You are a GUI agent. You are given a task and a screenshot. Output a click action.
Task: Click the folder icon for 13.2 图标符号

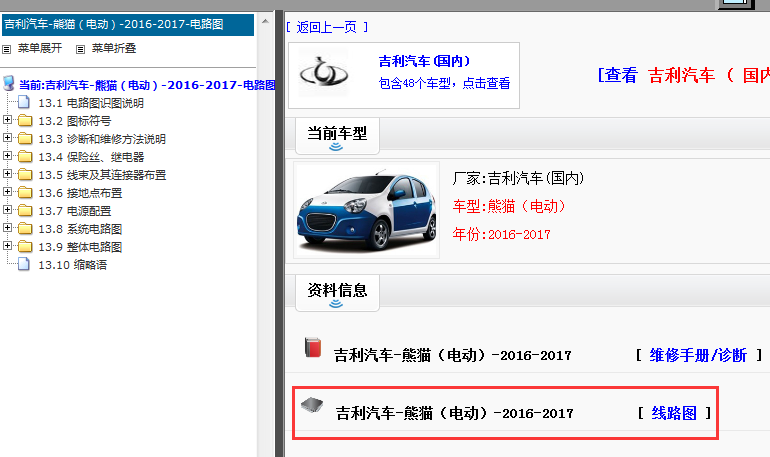point(25,120)
